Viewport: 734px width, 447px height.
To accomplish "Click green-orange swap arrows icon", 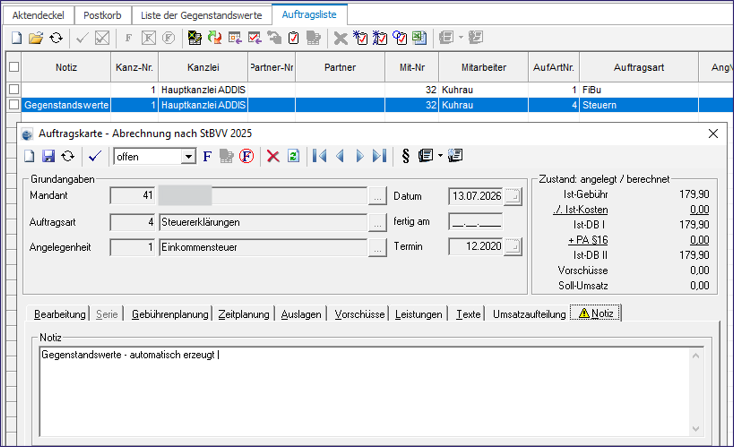I will click(x=214, y=38).
